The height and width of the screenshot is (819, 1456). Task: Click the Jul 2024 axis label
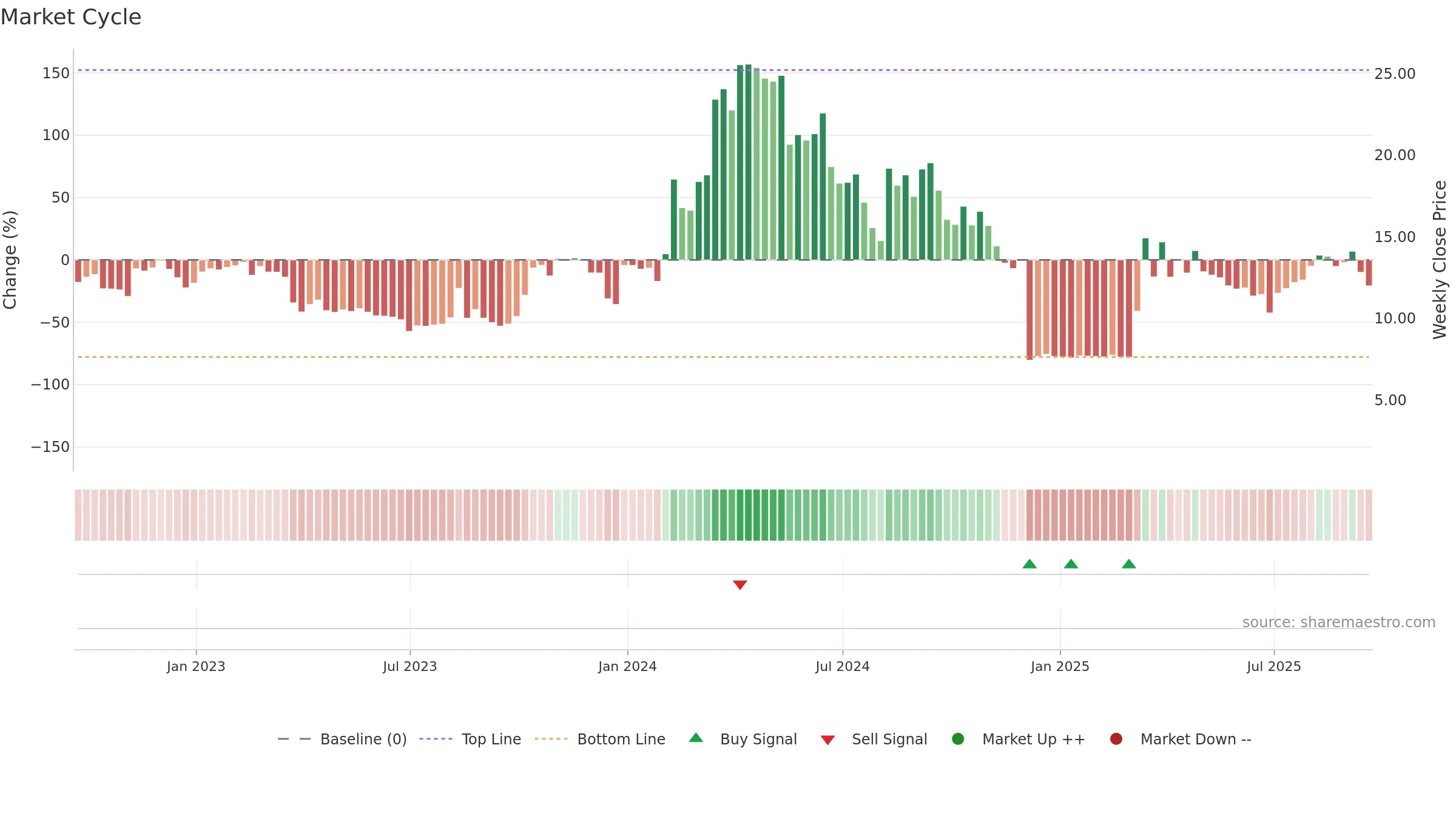click(843, 667)
